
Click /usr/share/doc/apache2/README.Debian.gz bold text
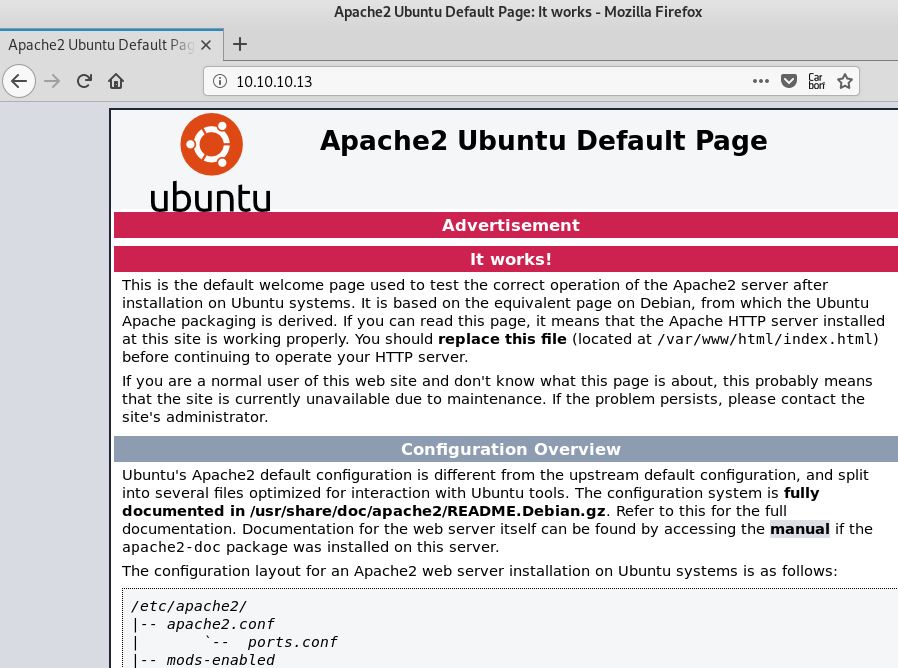coord(428,511)
